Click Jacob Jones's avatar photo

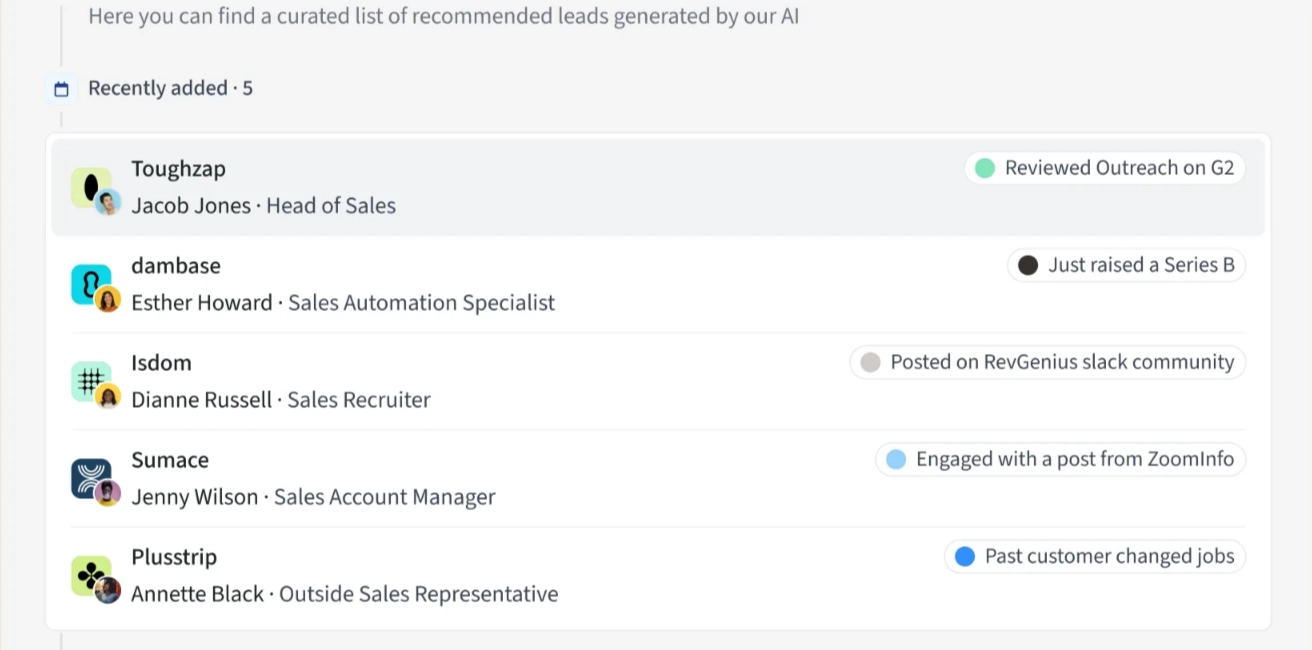tap(109, 203)
